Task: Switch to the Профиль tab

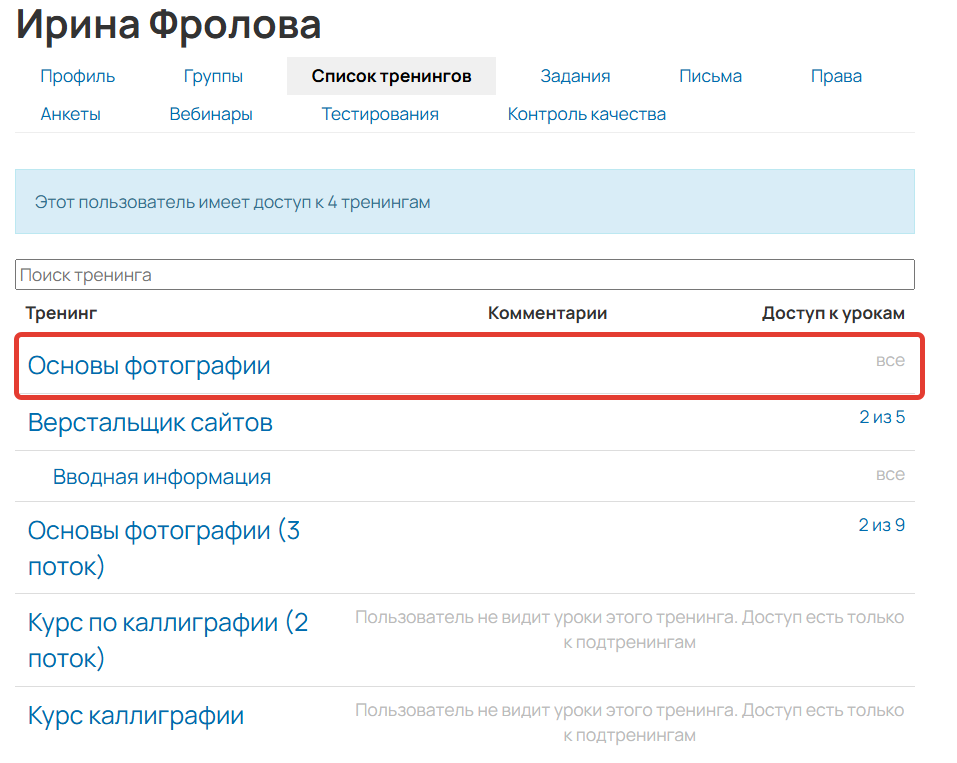Action: click(x=77, y=75)
